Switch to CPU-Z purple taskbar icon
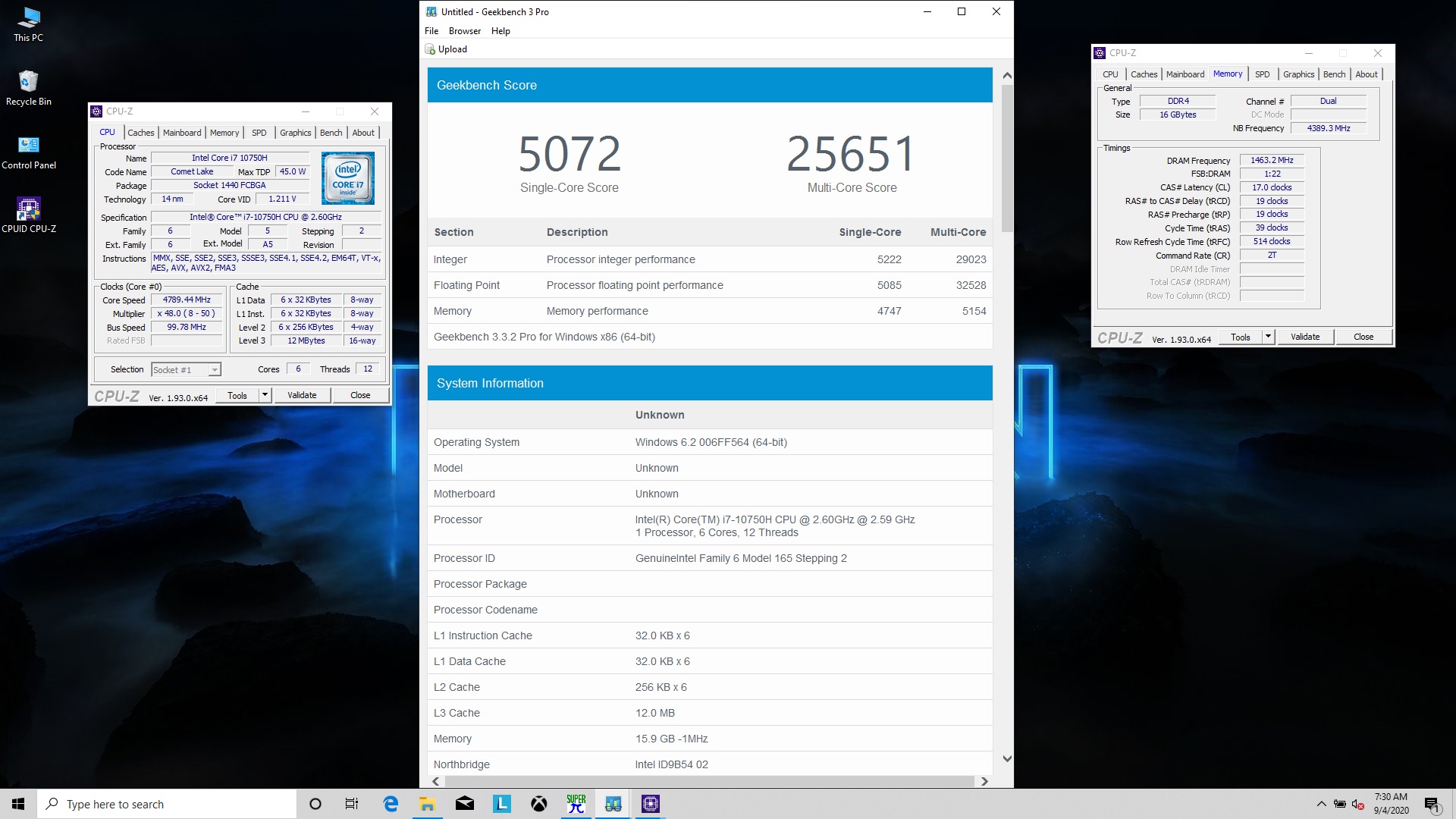The height and width of the screenshot is (819, 1456). 651,804
